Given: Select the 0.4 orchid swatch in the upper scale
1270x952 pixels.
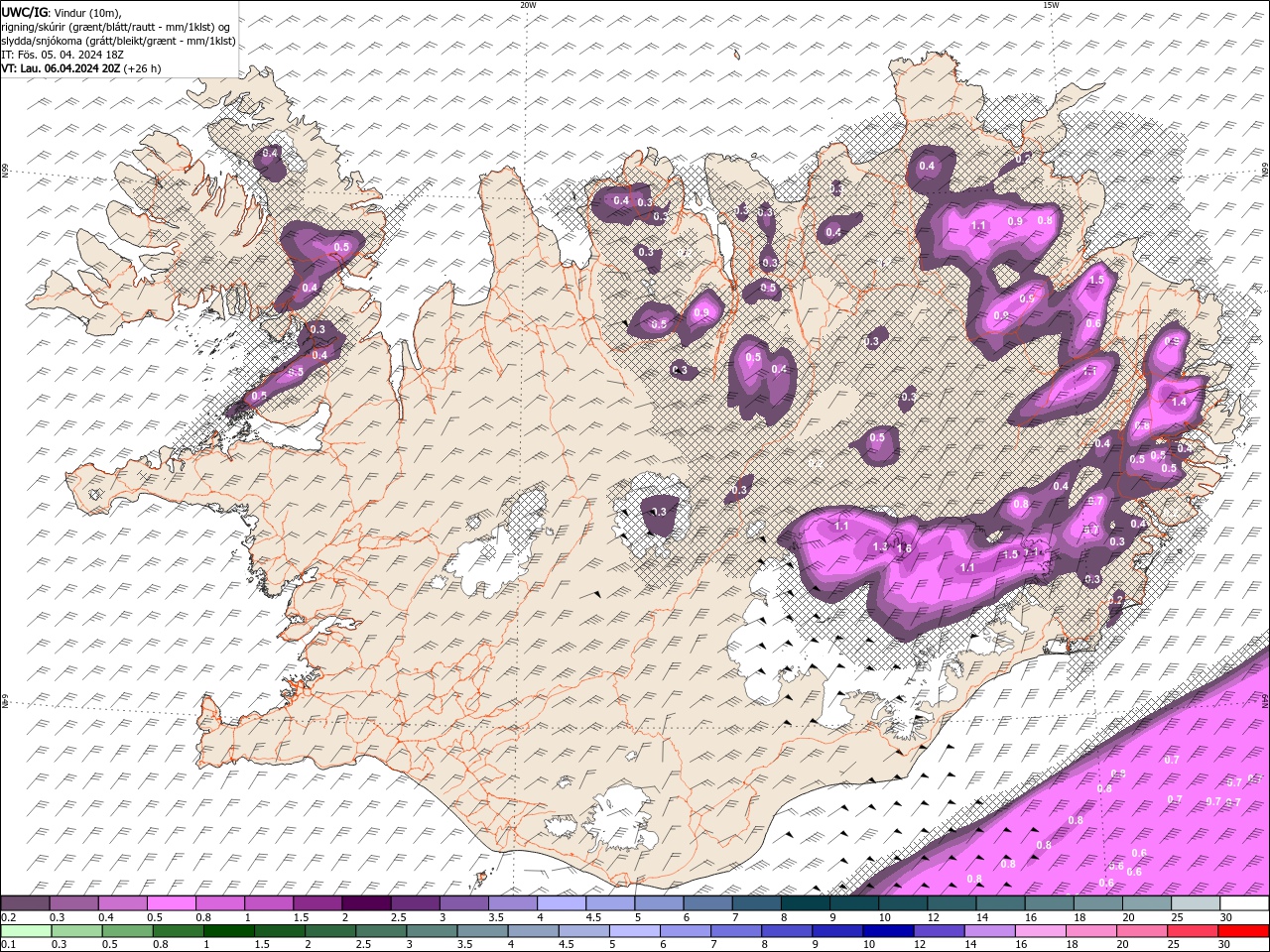Looking at the screenshot, I should pyautogui.click(x=122, y=903).
